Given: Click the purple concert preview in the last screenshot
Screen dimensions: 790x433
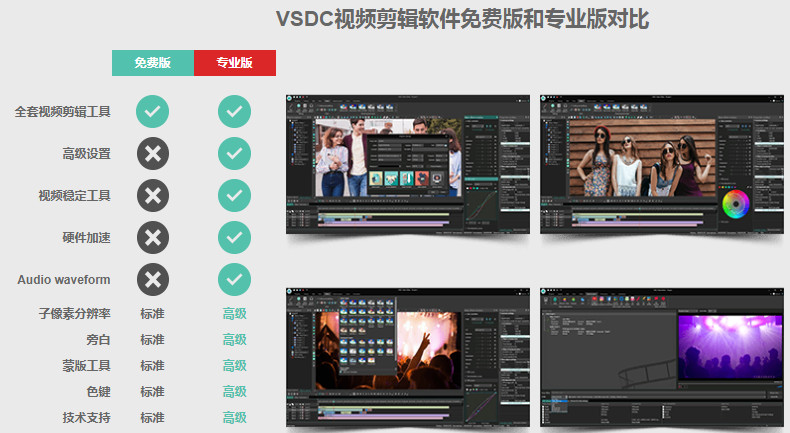Looking at the screenshot, I should pos(729,347).
